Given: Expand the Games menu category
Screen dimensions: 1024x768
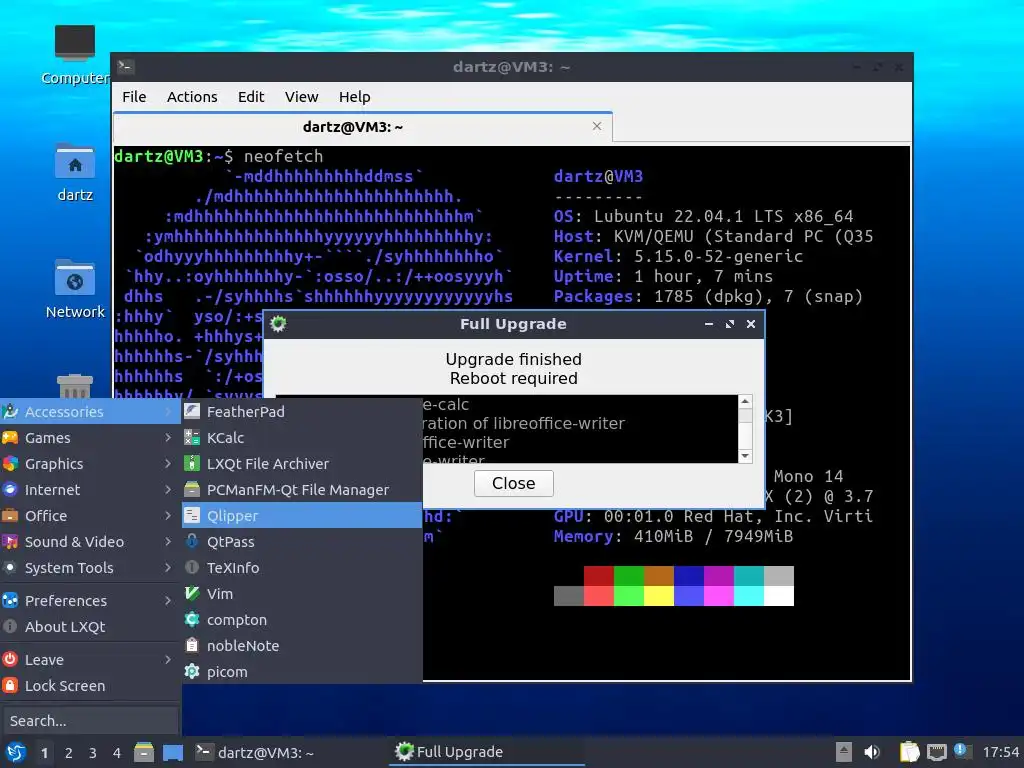Looking at the screenshot, I should [x=90, y=438].
